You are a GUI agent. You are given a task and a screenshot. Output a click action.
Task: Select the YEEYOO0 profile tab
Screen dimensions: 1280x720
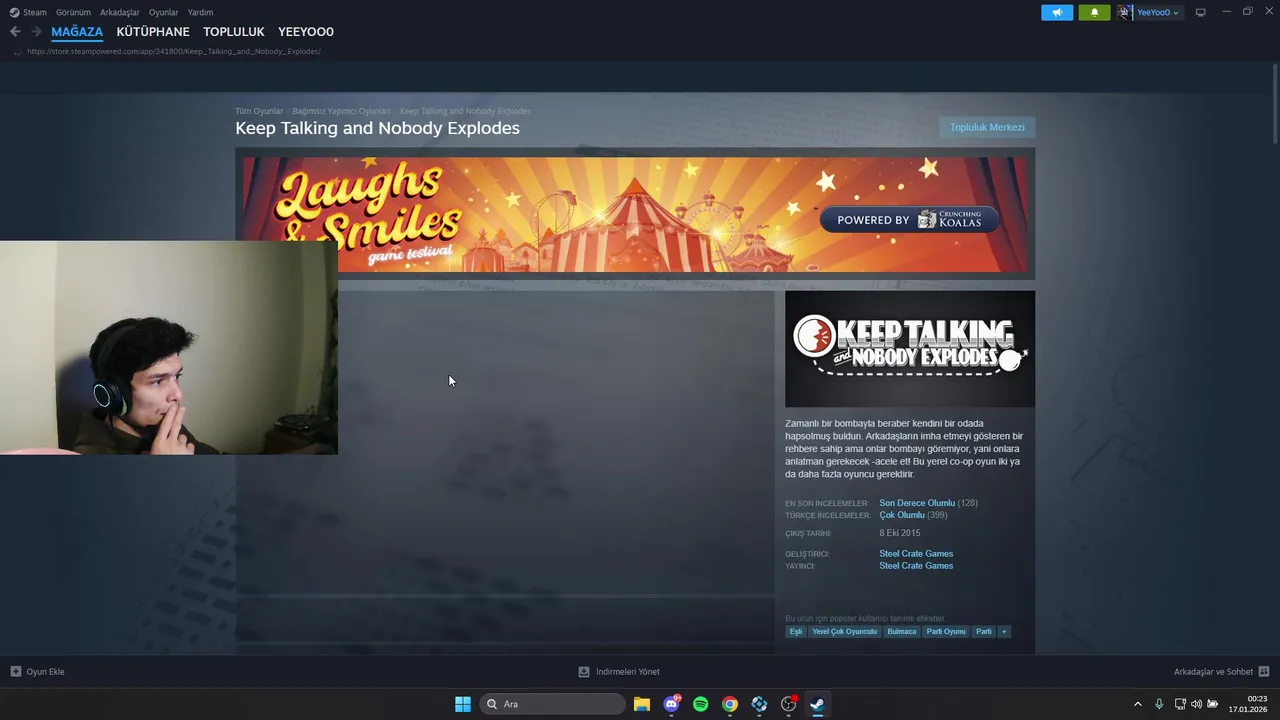pyautogui.click(x=306, y=32)
